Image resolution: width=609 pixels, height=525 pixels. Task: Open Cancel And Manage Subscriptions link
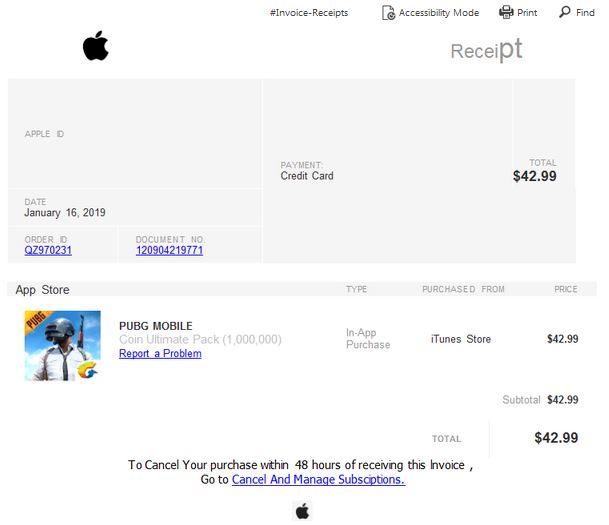318,480
